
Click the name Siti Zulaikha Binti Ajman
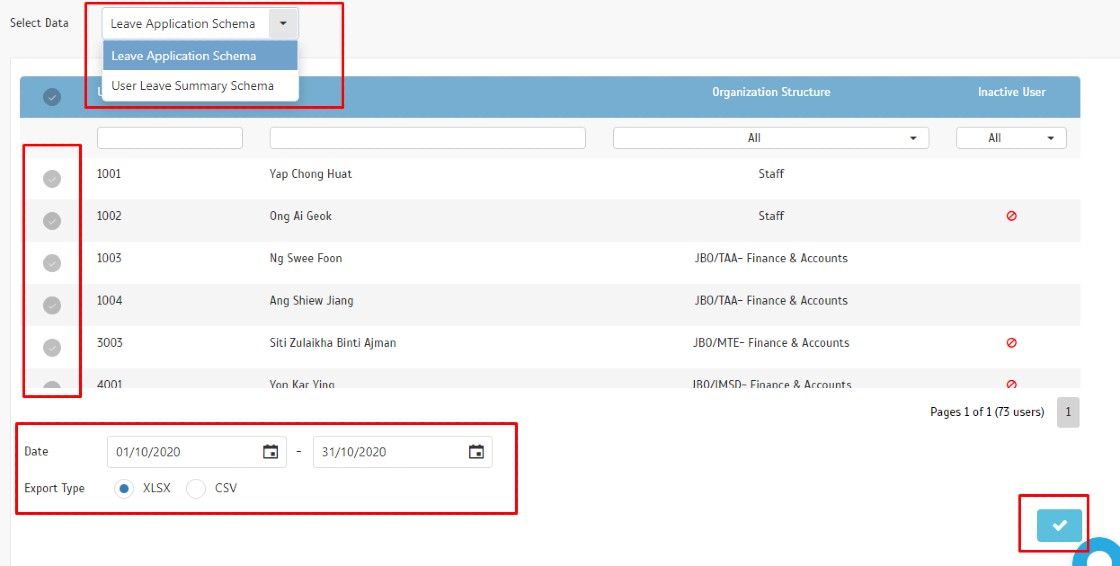pos(333,342)
